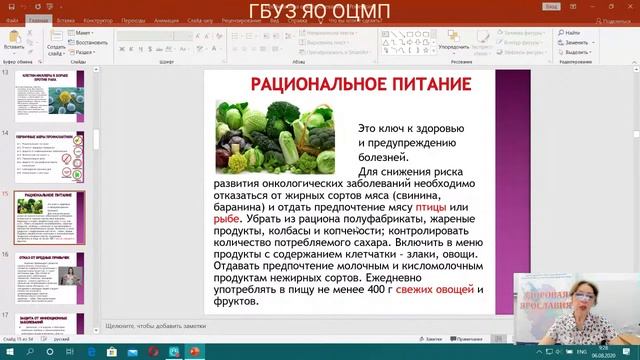Click the Redo/Repeat icon in quick access toolbar

coord(38,7)
